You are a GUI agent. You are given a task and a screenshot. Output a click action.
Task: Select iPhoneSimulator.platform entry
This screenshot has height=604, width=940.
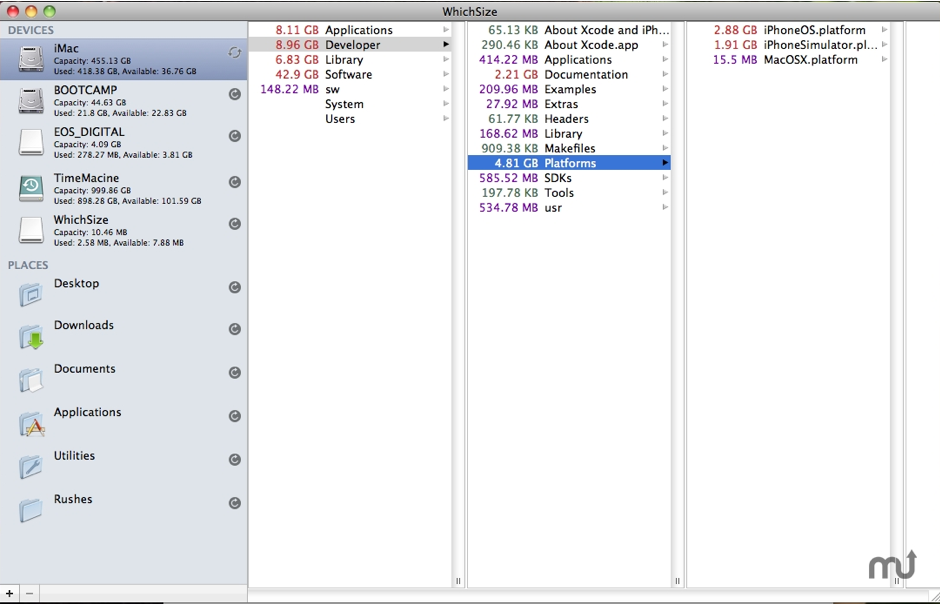click(x=788, y=44)
